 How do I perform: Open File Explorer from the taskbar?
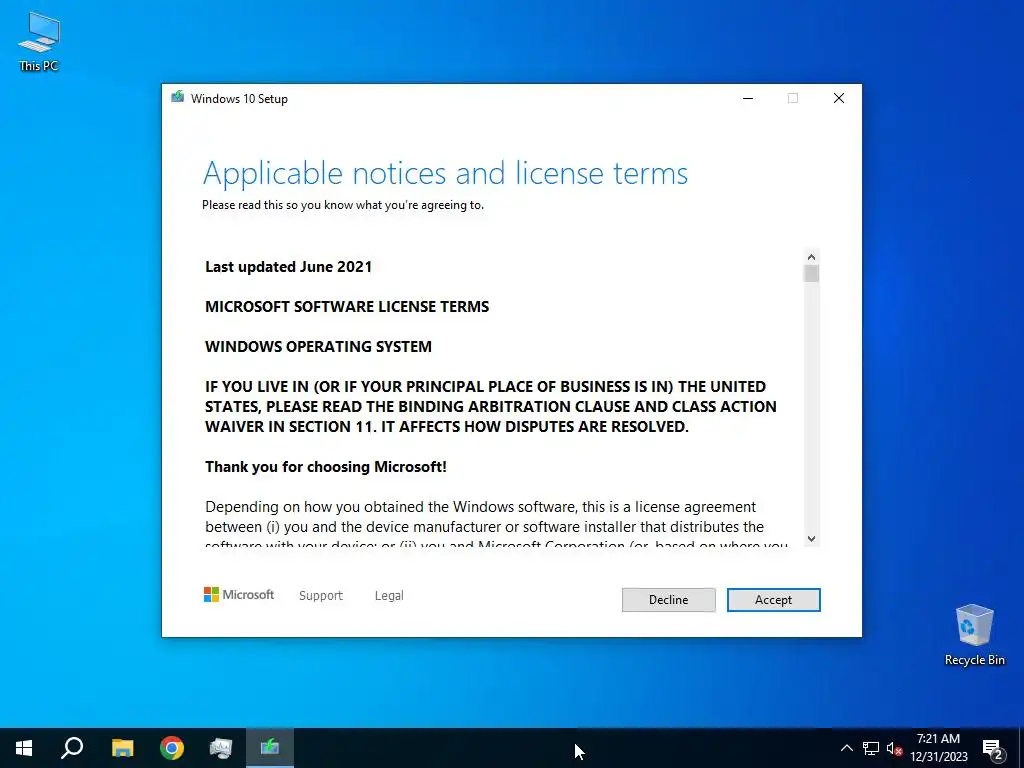pos(122,748)
